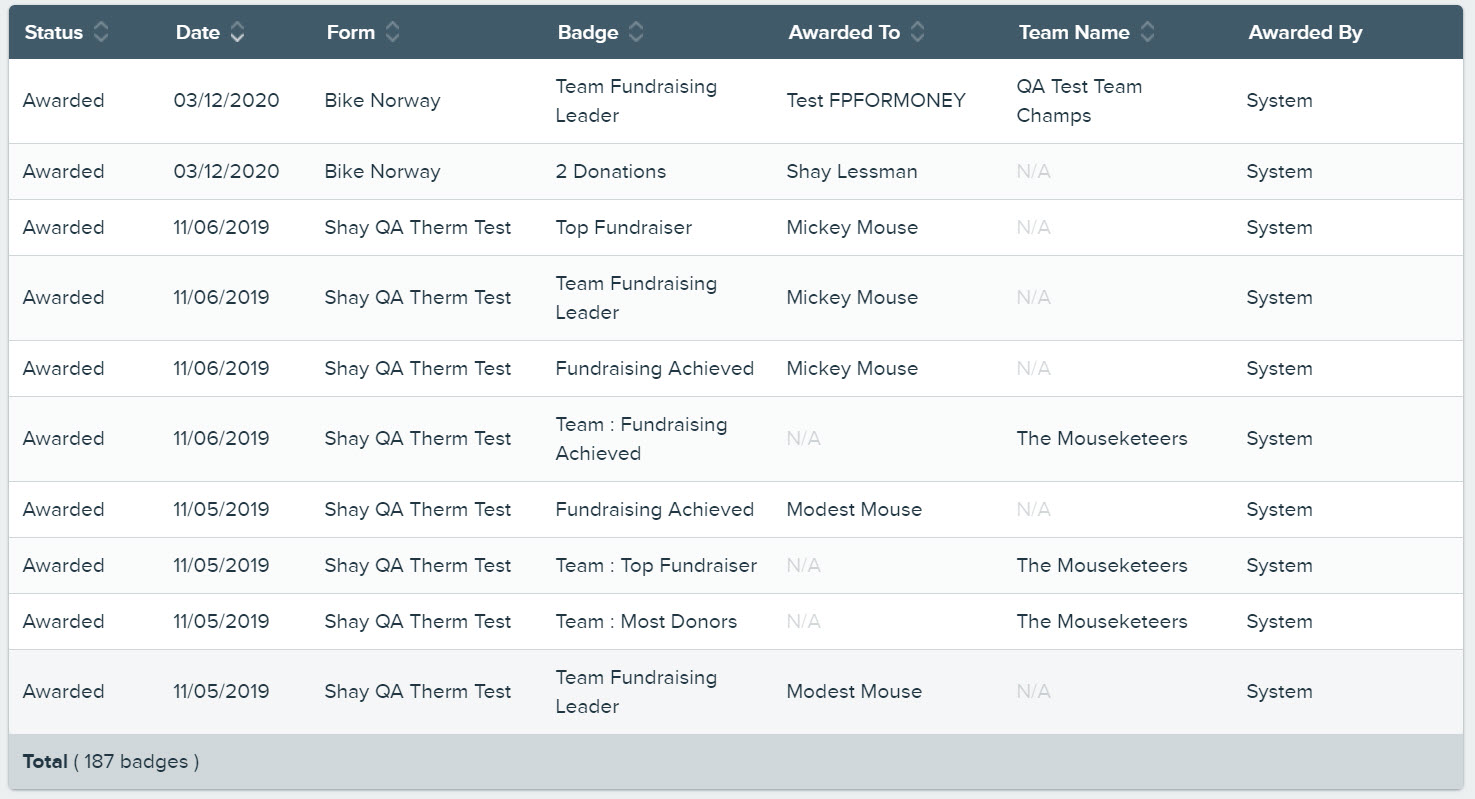Click The Mouseketeers in Most Donors row

(1102, 621)
